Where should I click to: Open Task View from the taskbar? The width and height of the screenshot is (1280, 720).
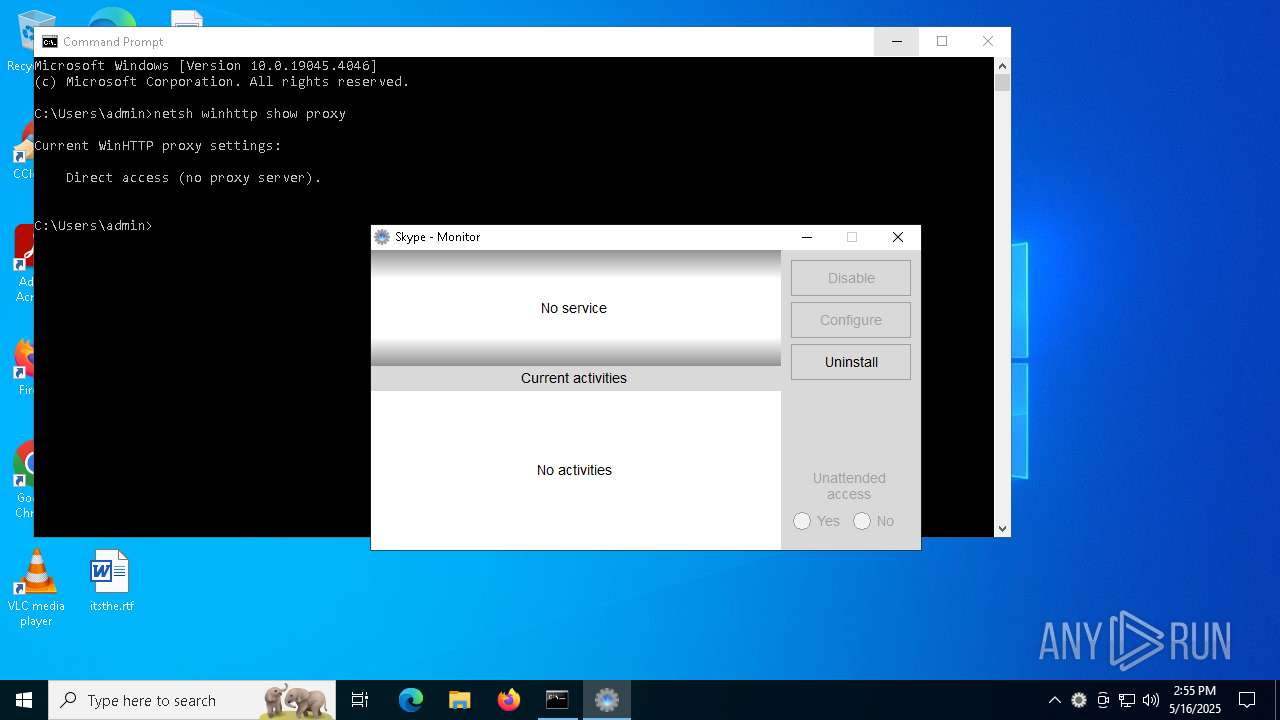point(360,700)
